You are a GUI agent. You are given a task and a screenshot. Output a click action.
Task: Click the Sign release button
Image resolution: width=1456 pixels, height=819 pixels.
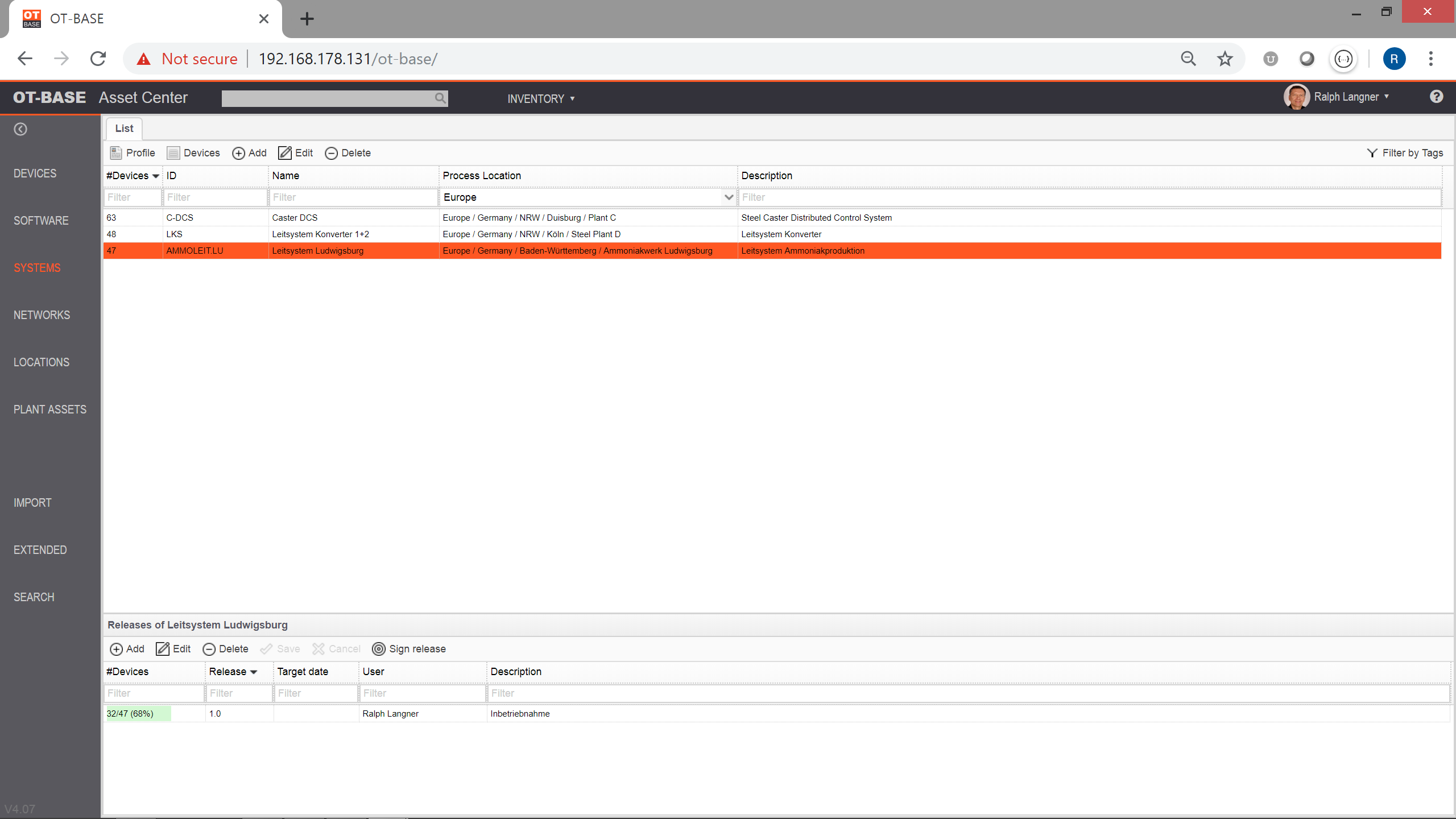point(409,649)
